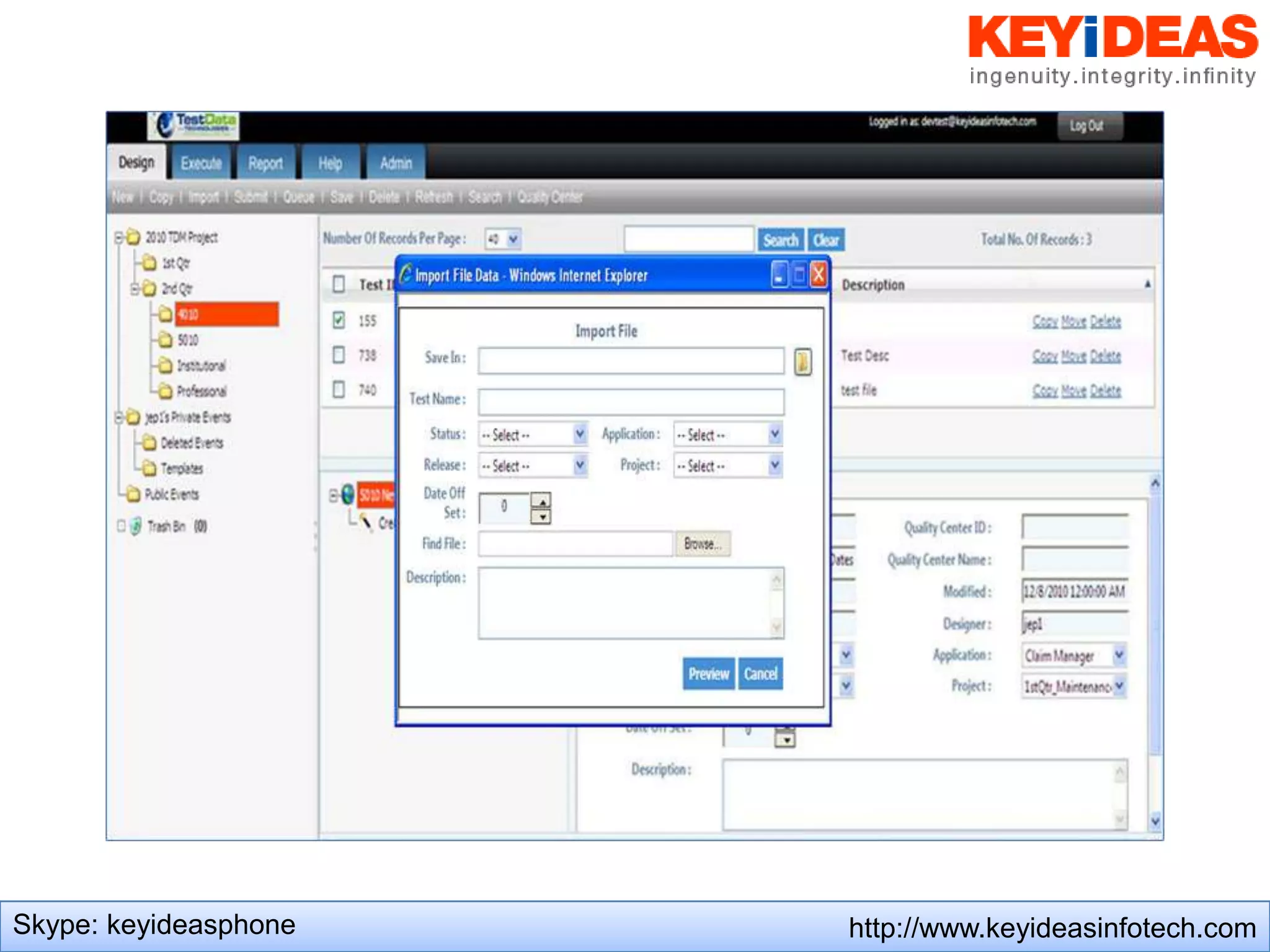Collapse jep1's Private Events node

click(119, 417)
